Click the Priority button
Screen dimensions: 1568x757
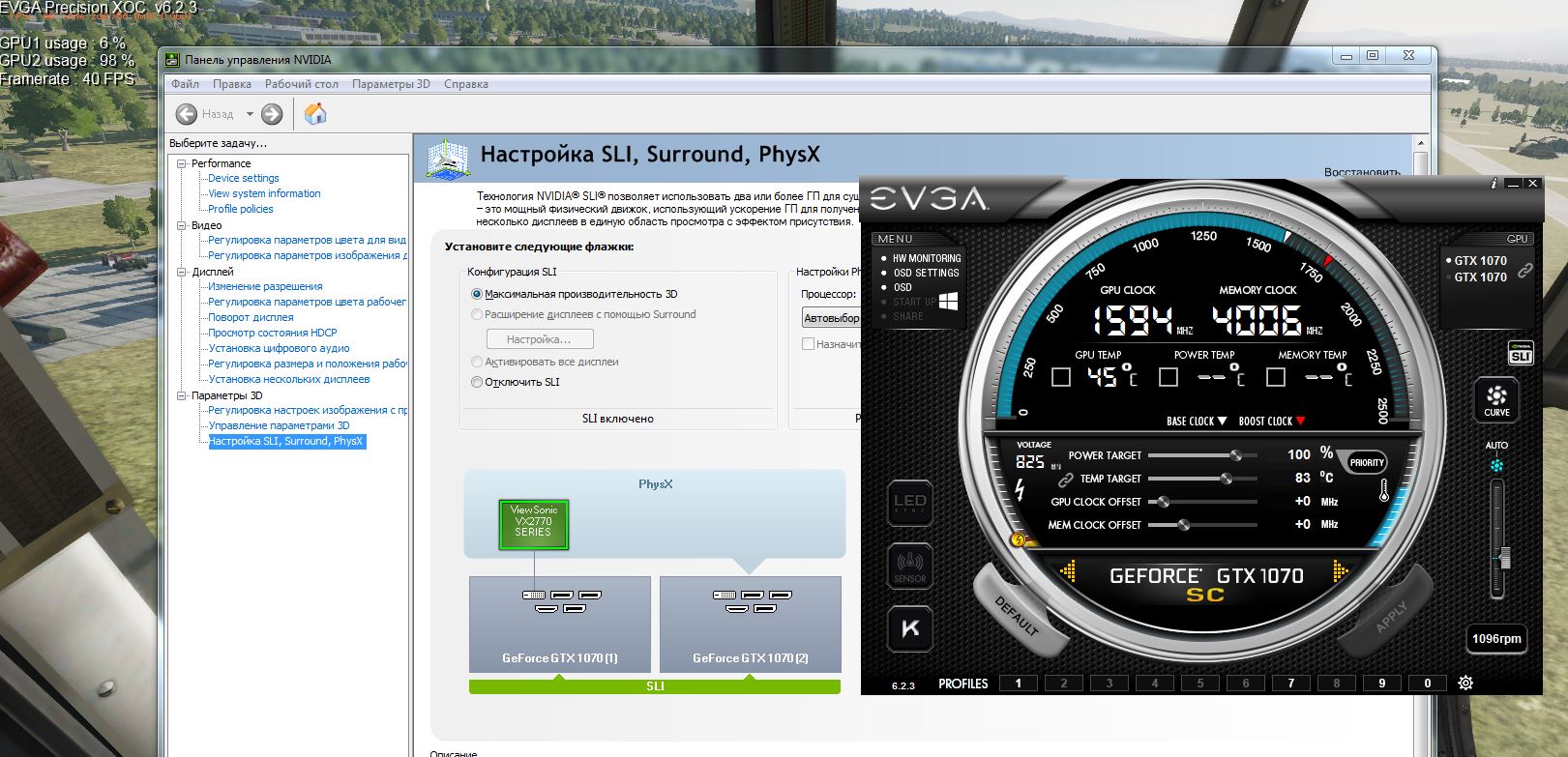[x=1367, y=462]
